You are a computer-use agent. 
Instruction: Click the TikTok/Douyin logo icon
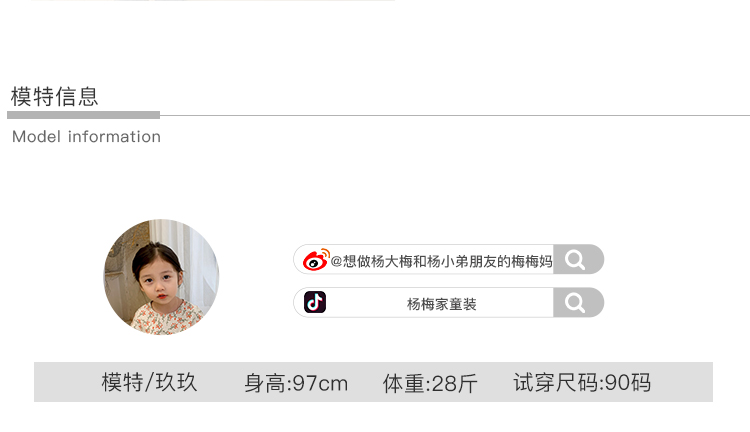[315, 302]
